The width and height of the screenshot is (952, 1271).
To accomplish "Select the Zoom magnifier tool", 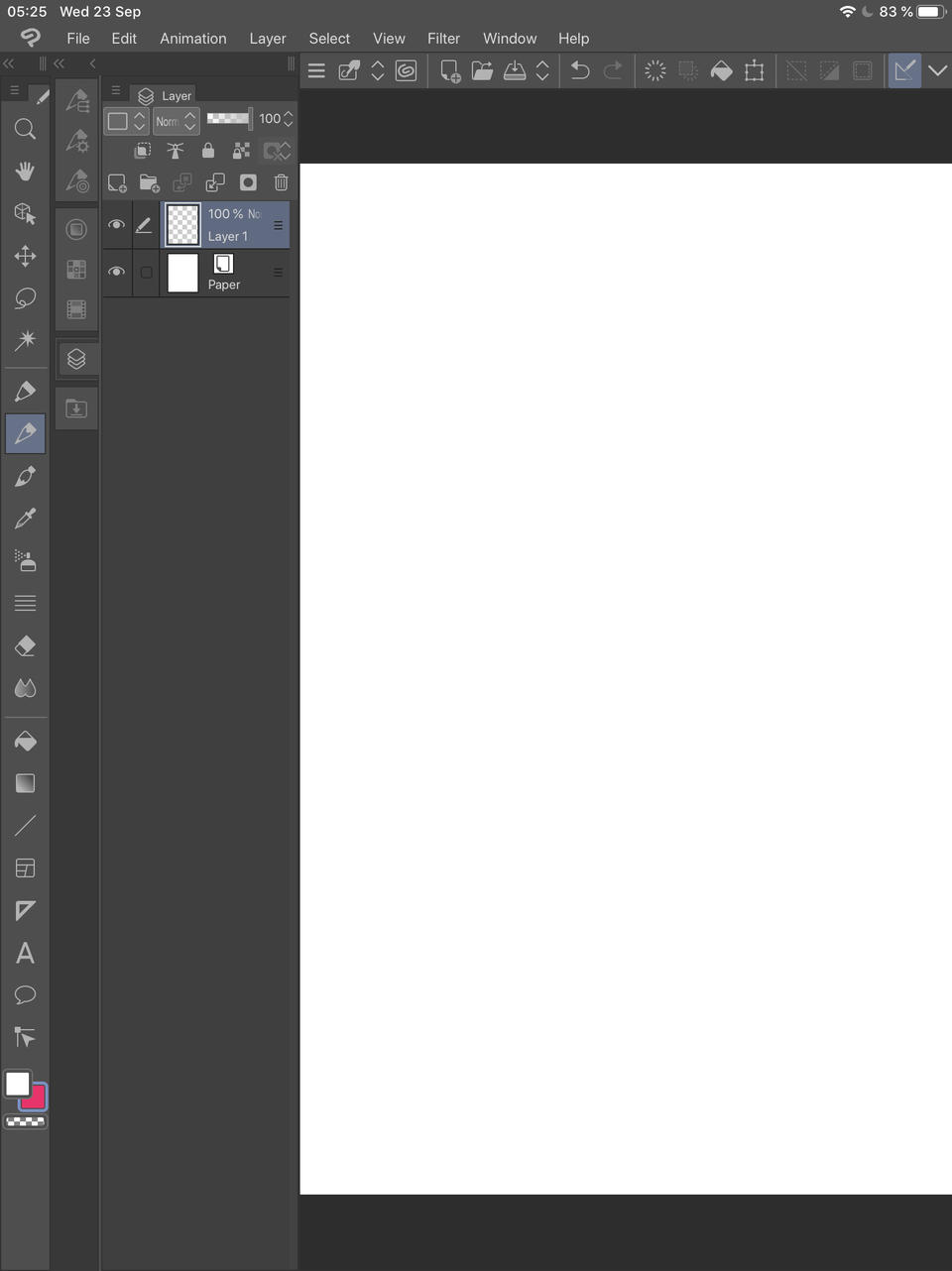I will pos(26,129).
